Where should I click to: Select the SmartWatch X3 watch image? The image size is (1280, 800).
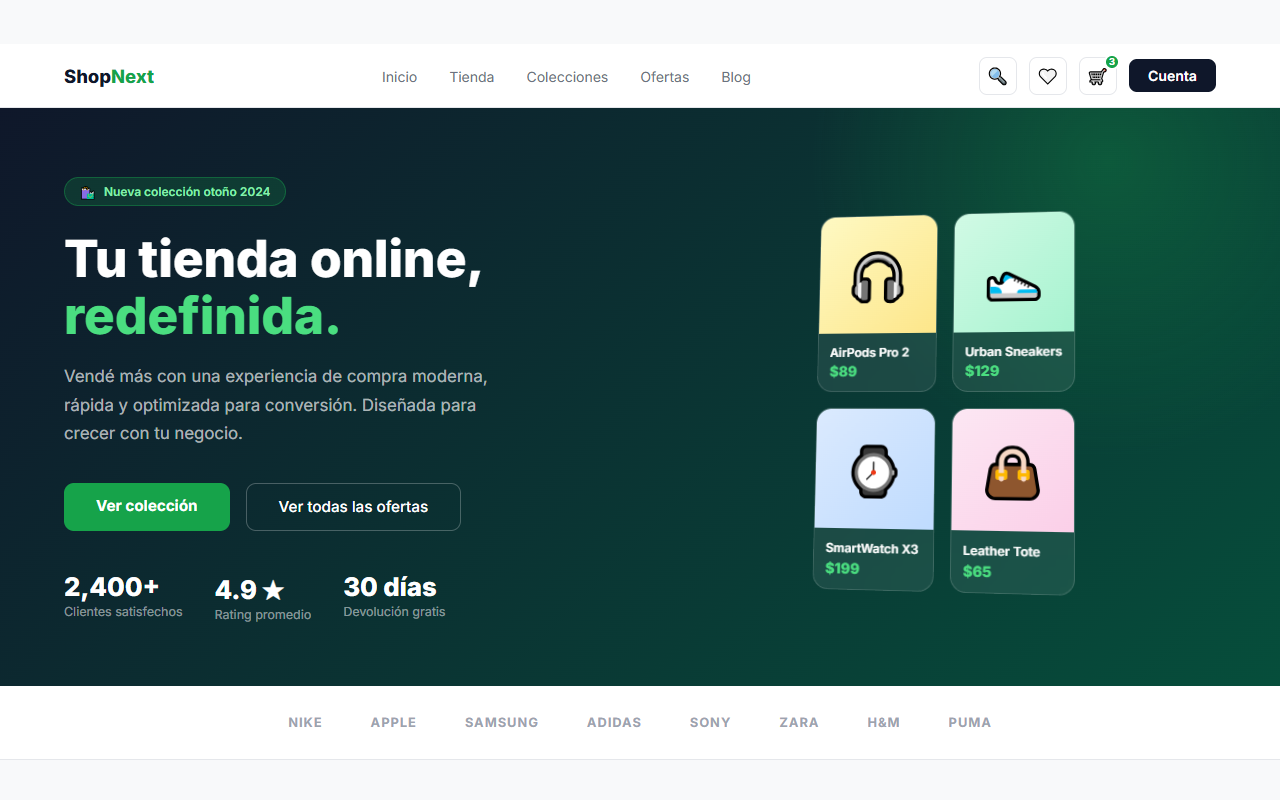tap(875, 469)
